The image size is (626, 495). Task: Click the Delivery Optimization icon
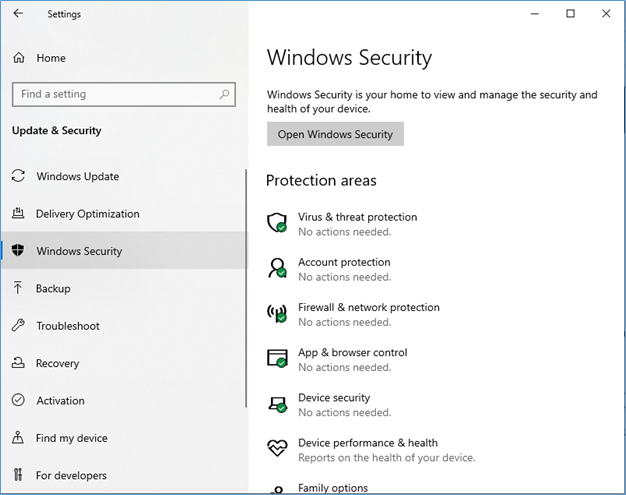click(x=18, y=213)
